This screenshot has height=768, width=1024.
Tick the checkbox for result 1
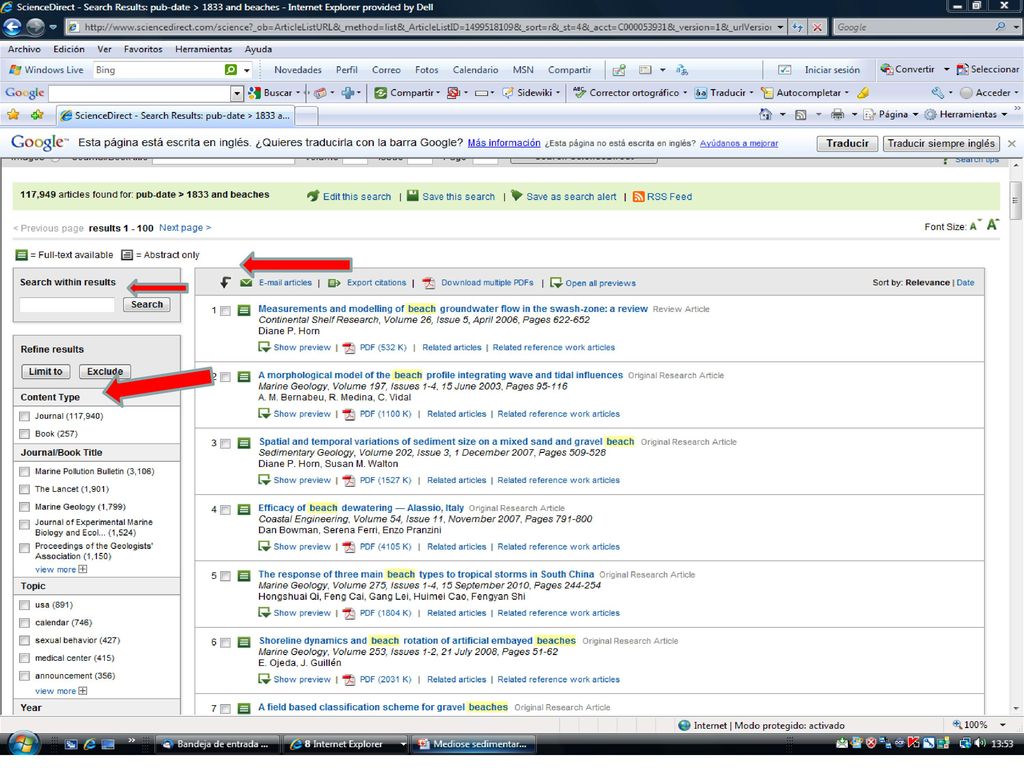pyautogui.click(x=225, y=311)
